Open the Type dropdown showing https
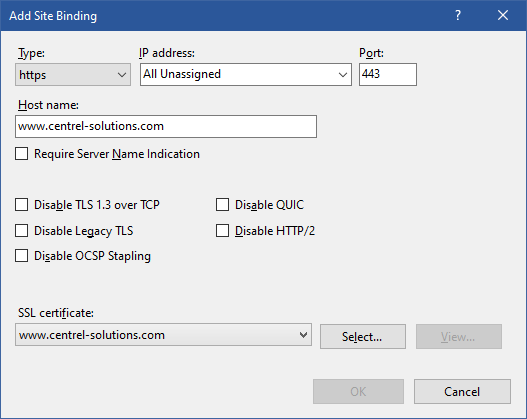The width and height of the screenshot is (527, 419). (x=73, y=75)
